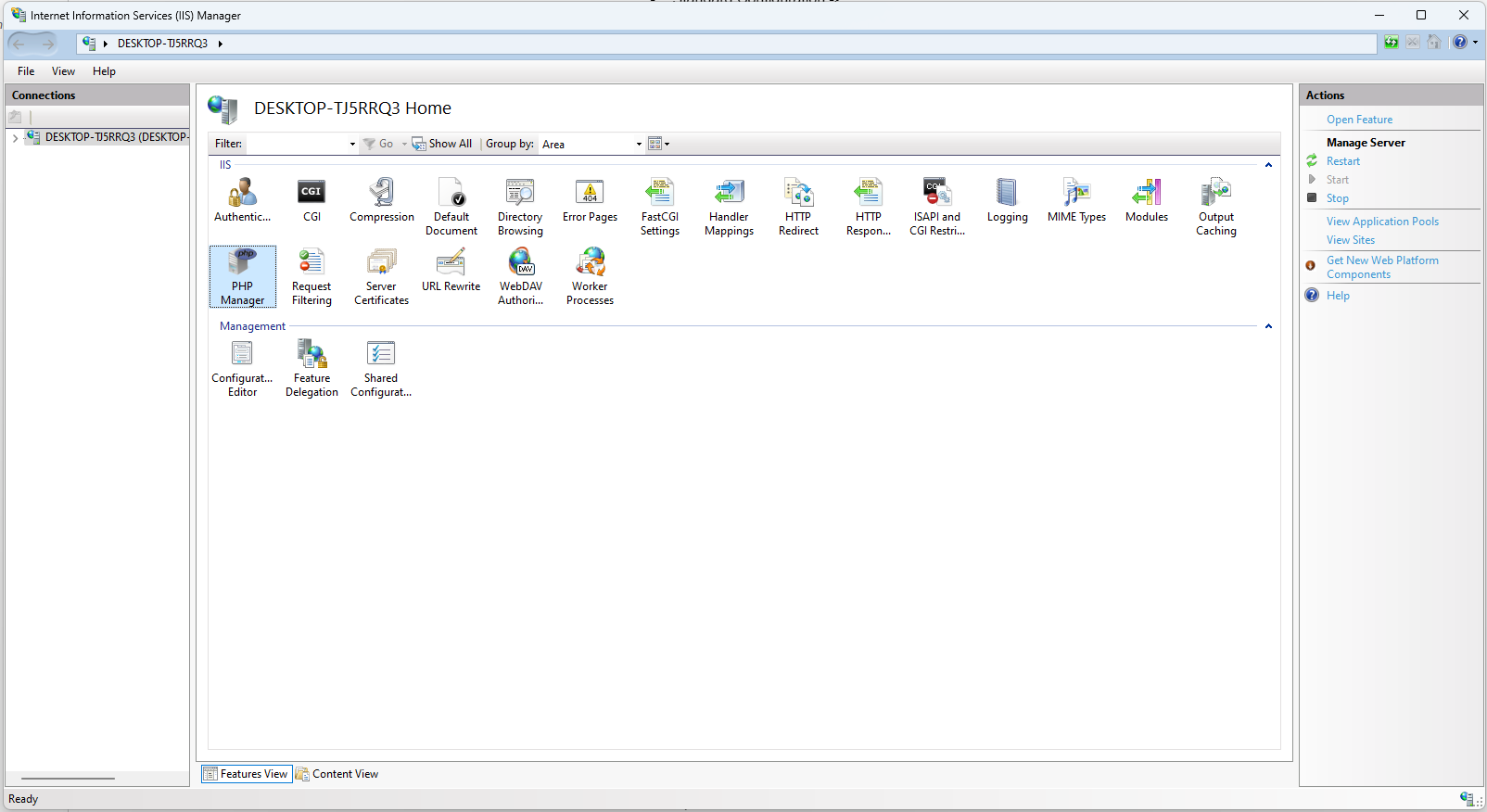Viewport: 1487px width, 812px height.
Task: Open Shared Configuration feature
Action: click(x=381, y=368)
